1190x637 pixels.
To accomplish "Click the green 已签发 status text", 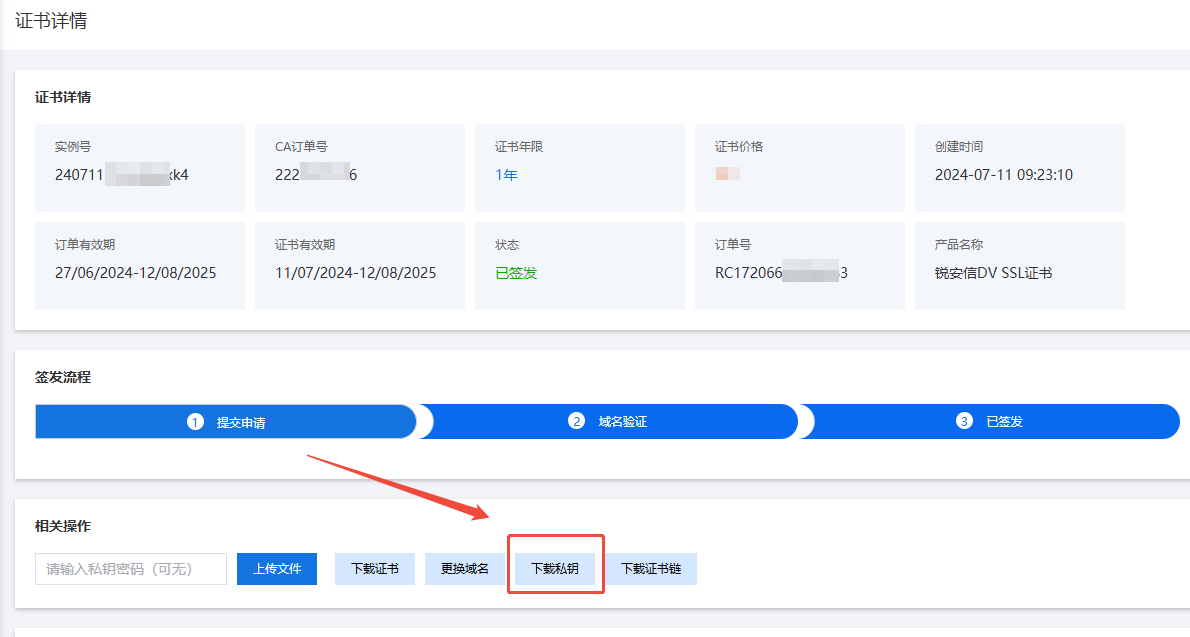I will coord(516,273).
